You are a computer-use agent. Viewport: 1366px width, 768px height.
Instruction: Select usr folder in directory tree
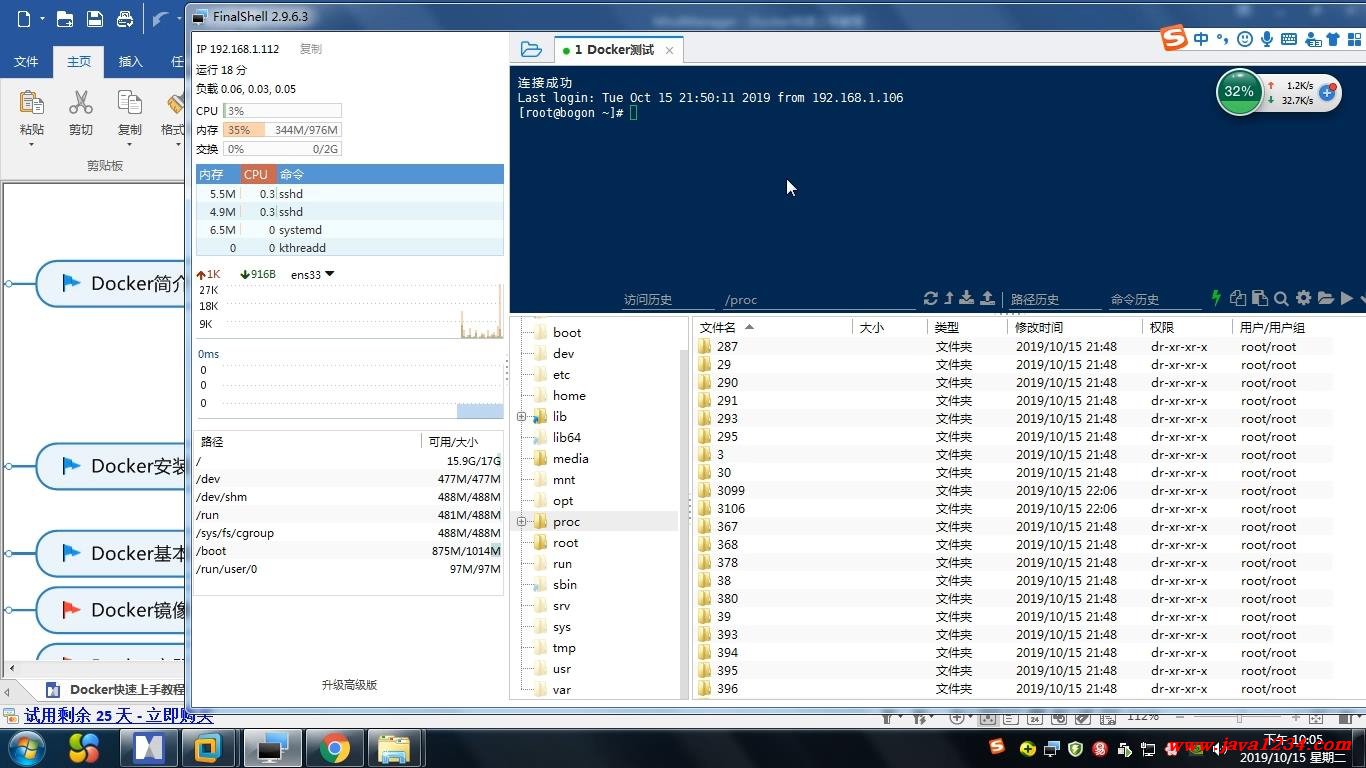[562, 669]
